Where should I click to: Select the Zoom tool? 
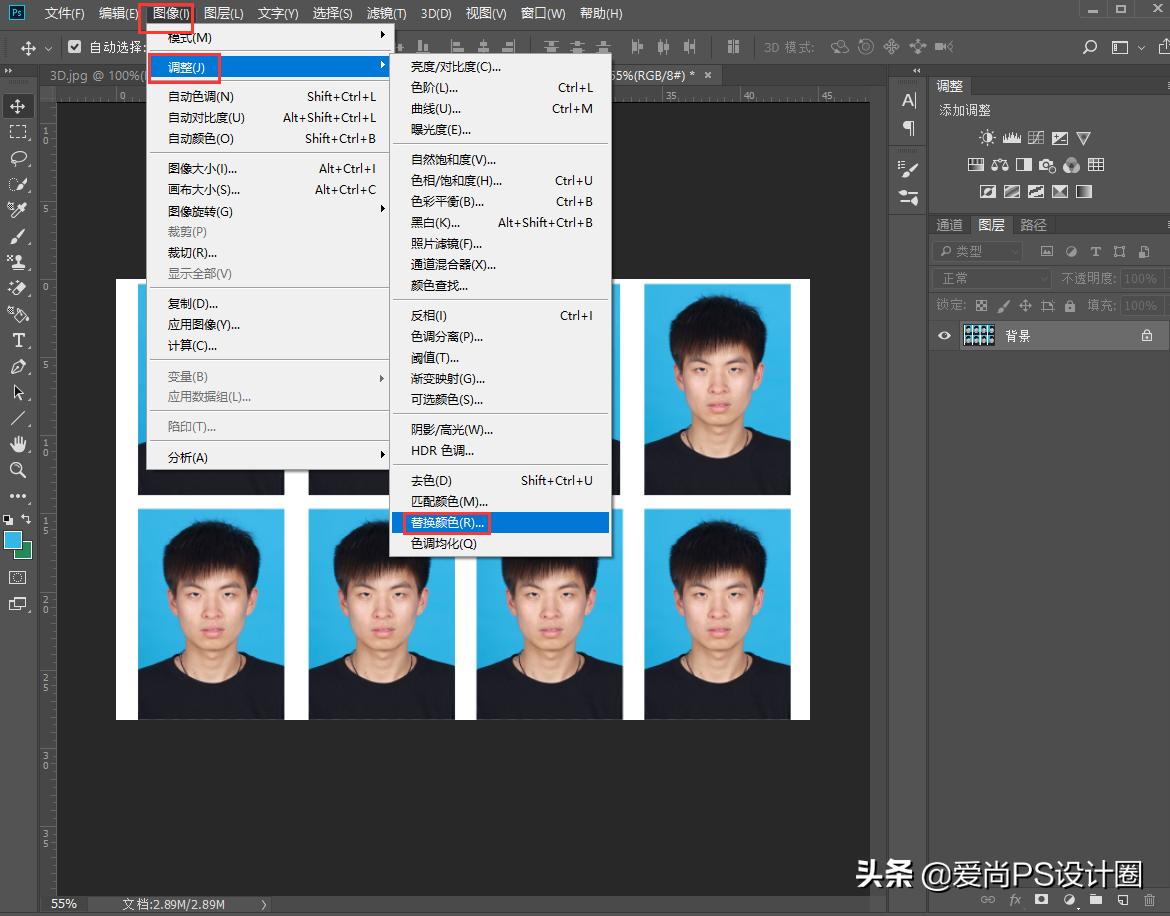pyautogui.click(x=17, y=471)
